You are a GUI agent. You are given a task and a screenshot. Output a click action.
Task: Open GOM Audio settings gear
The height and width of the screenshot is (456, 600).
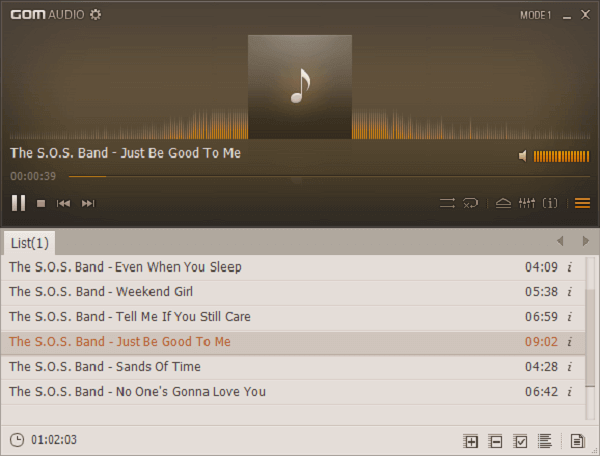pyautogui.click(x=95, y=15)
